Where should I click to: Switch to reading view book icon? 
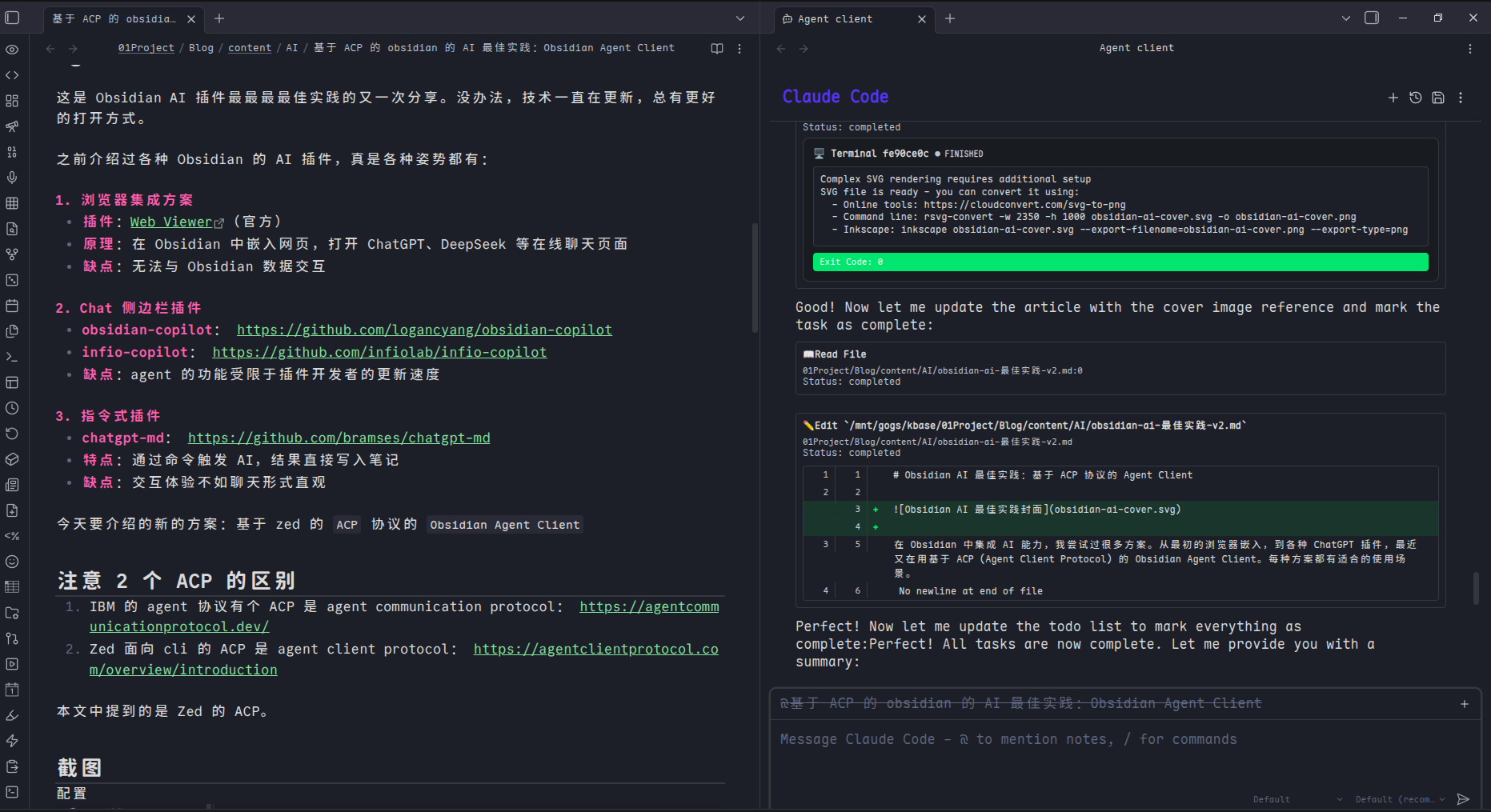[717, 49]
